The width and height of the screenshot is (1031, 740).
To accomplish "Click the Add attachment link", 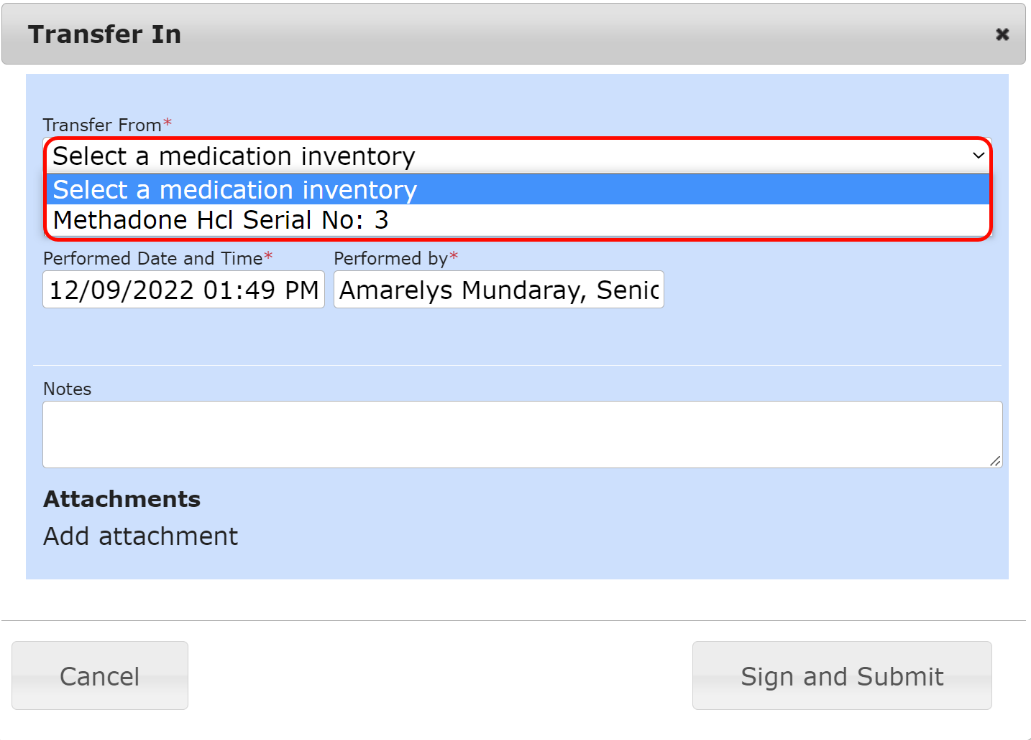I will 140,537.
